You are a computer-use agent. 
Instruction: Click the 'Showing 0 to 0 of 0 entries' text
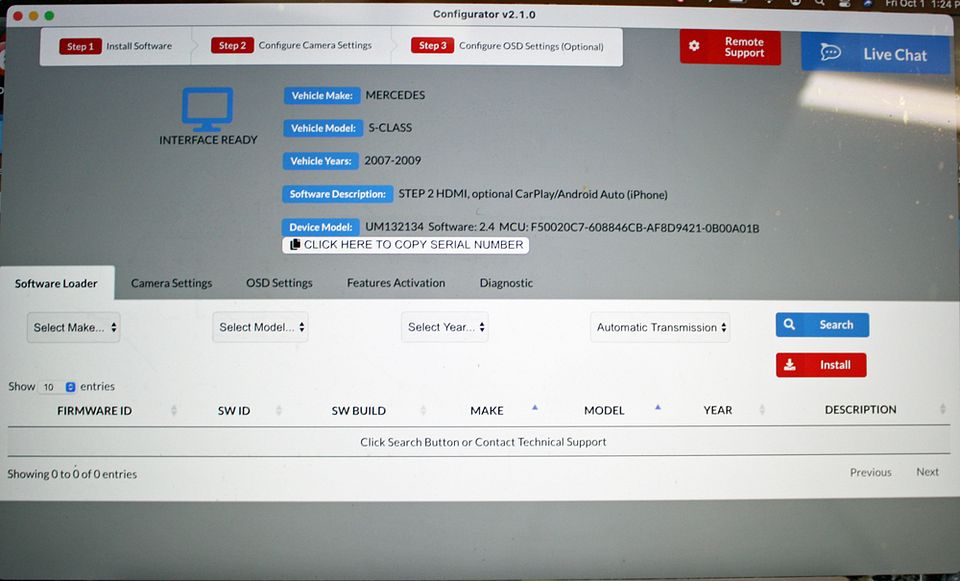click(72, 474)
